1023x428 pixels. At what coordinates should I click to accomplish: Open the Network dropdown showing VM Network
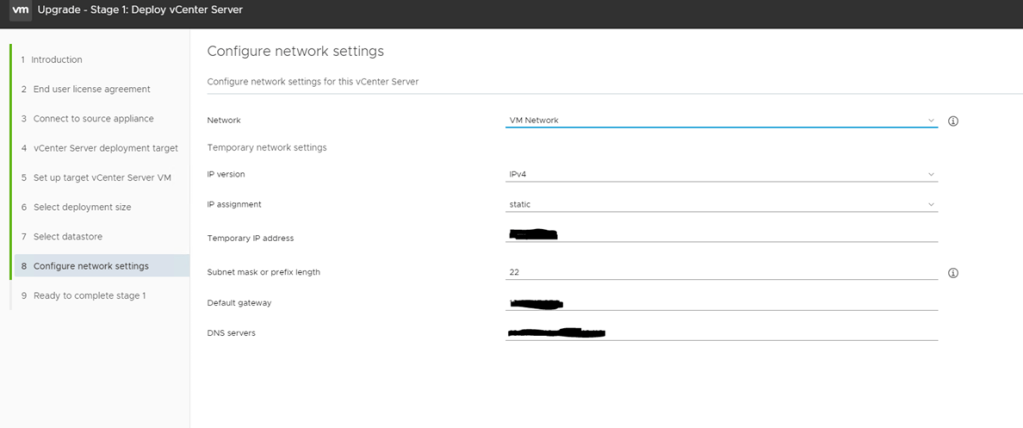[x=721, y=120]
